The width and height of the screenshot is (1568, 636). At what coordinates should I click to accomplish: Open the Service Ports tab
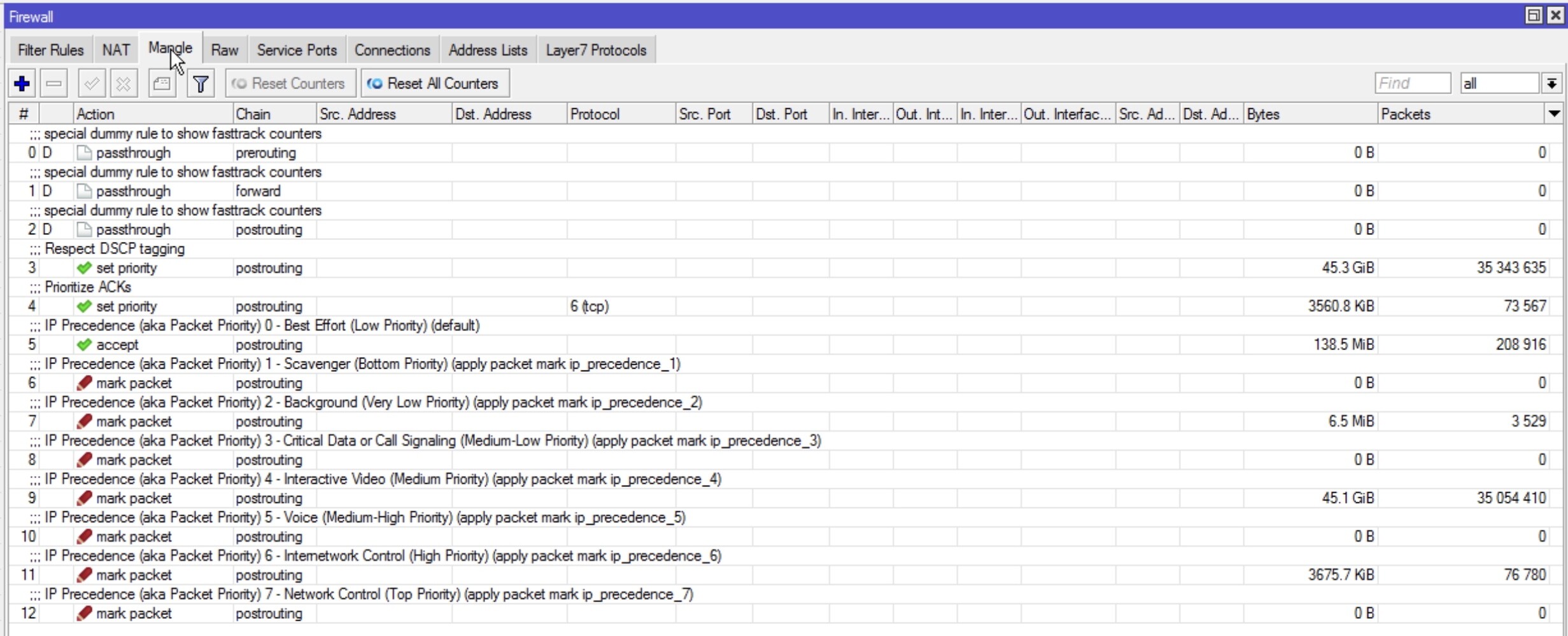(297, 50)
